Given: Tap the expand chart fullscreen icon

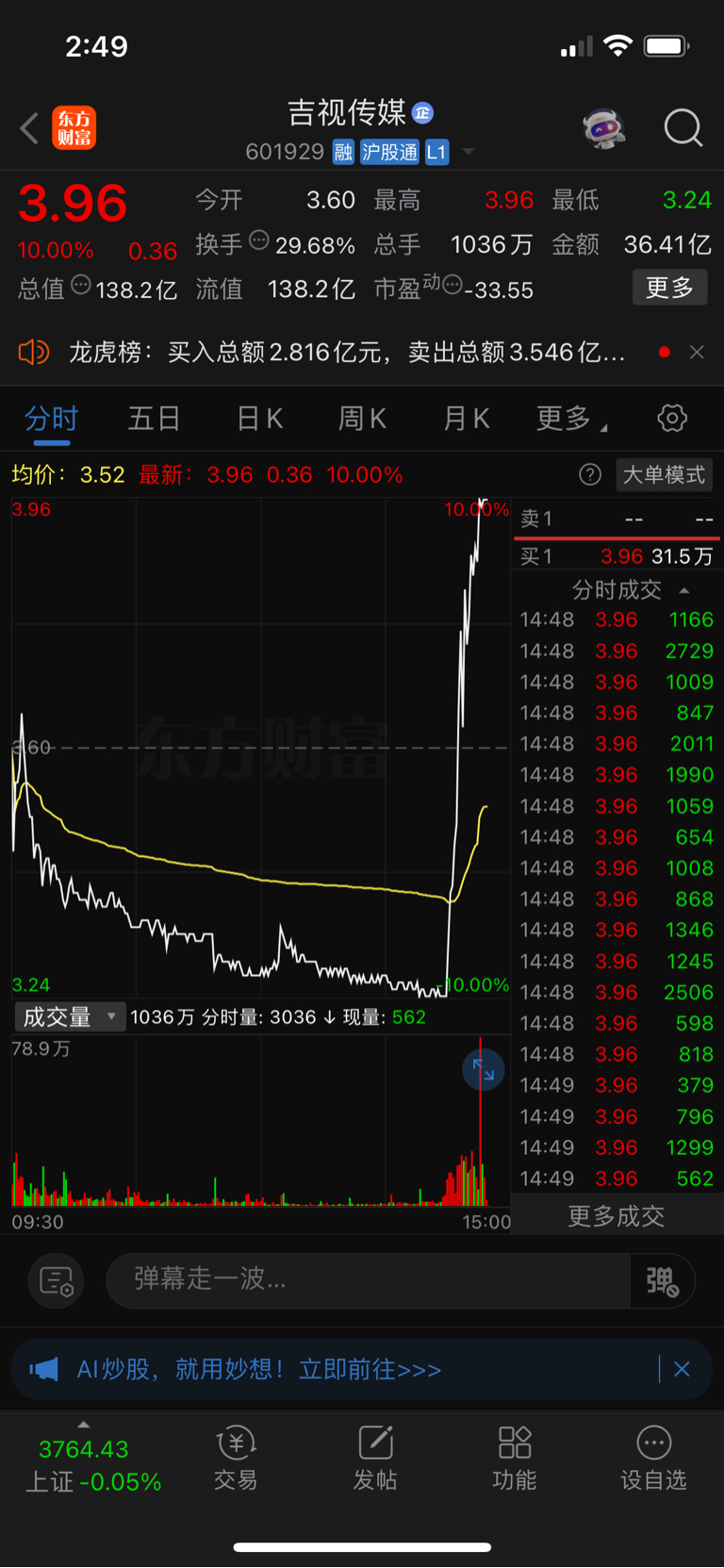Looking at the screenshot, I should coord(484,1070).
